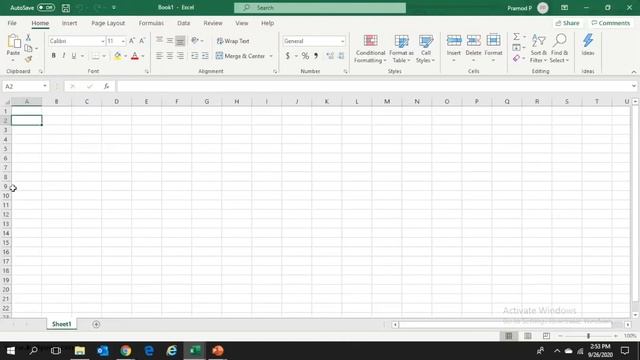Click Increase Font Size icon
The width and height of the screenshot is (640, 360).
click(x=132, y=41)
